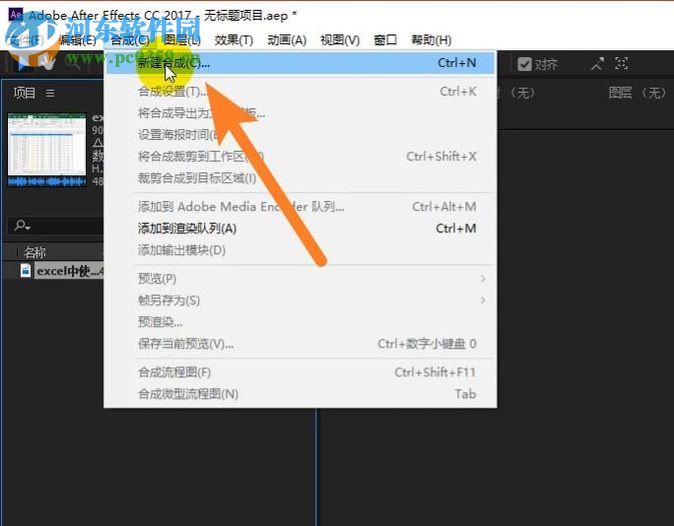Open the Project panel menu icon
This screenshot has width=674, height=526.
50,93
